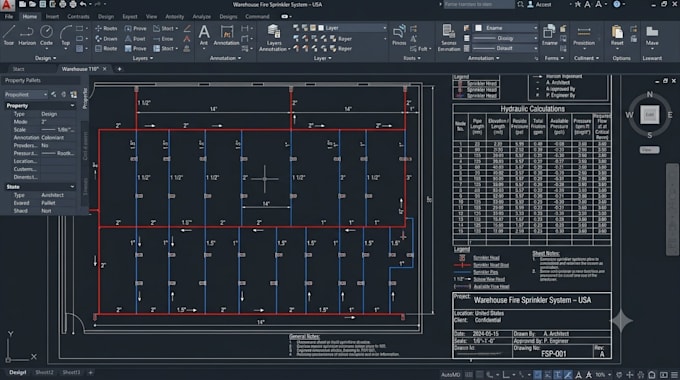Click the vertical Properties side tab of the palette
This screenshot has width=680, height=380.
[x=85, y=98]
